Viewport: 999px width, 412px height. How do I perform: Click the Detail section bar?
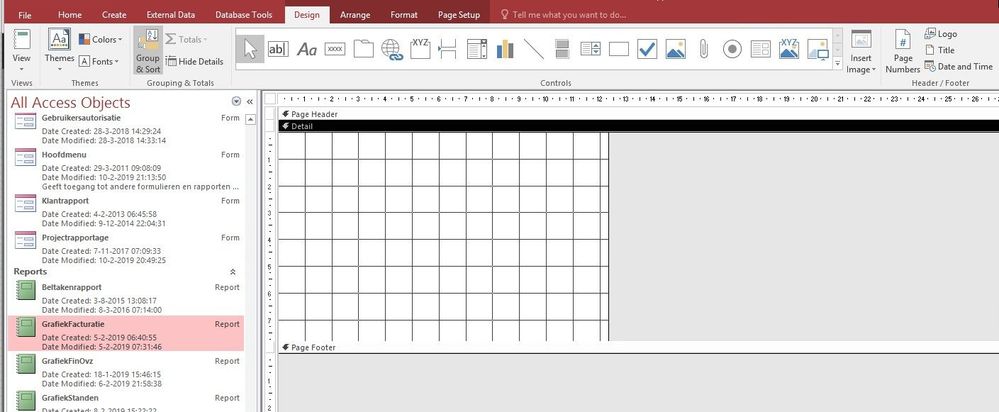638,126
